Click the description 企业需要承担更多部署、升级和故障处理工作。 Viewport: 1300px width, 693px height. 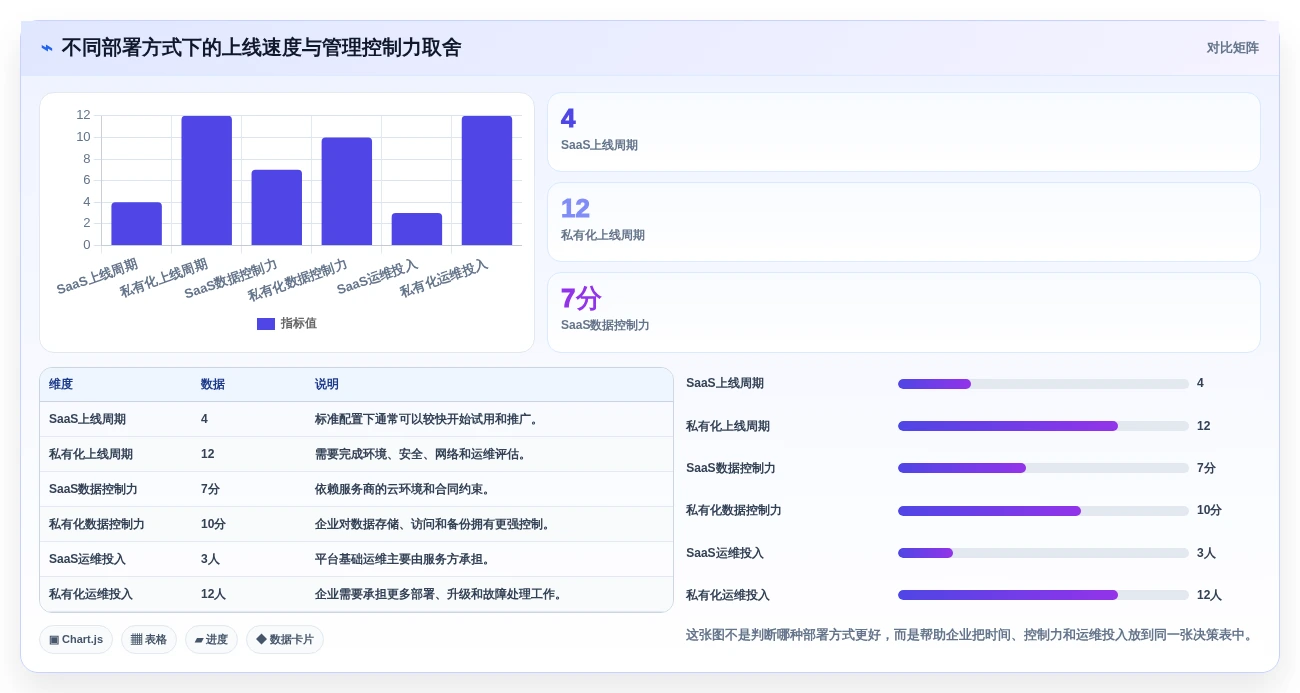[x=440, y=595]
